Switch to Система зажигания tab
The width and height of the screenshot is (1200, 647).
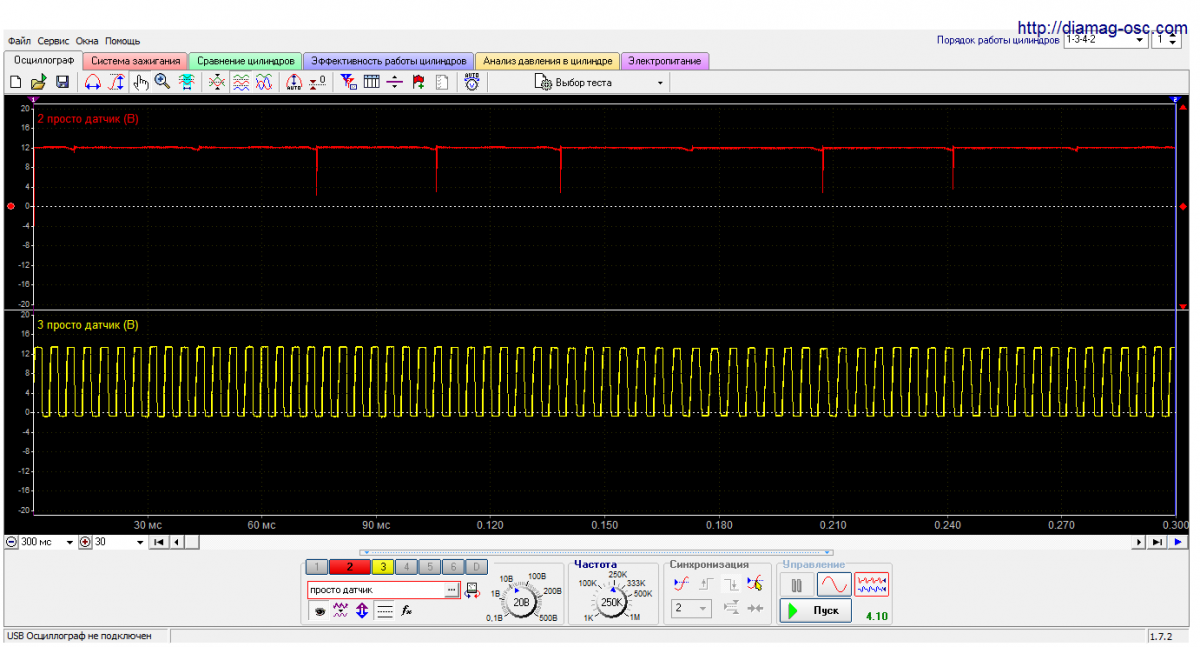point(135,61)
